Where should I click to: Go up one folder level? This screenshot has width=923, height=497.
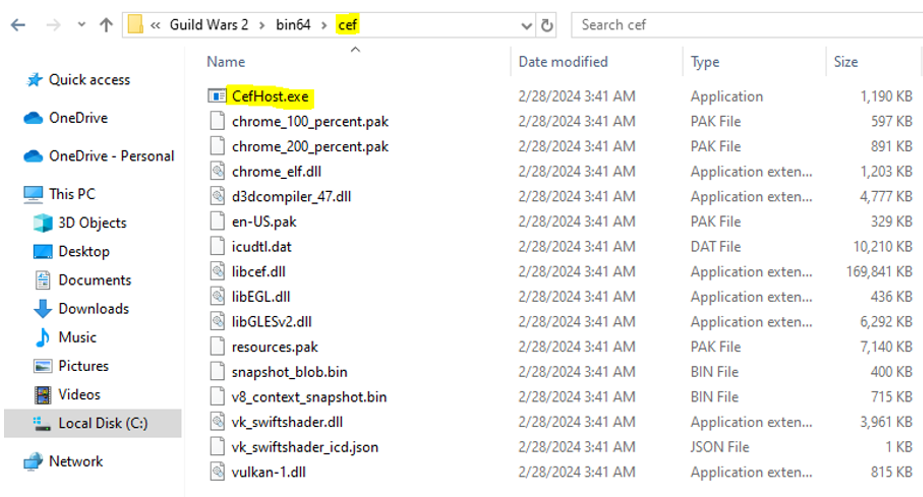click(x=106, y=25)
